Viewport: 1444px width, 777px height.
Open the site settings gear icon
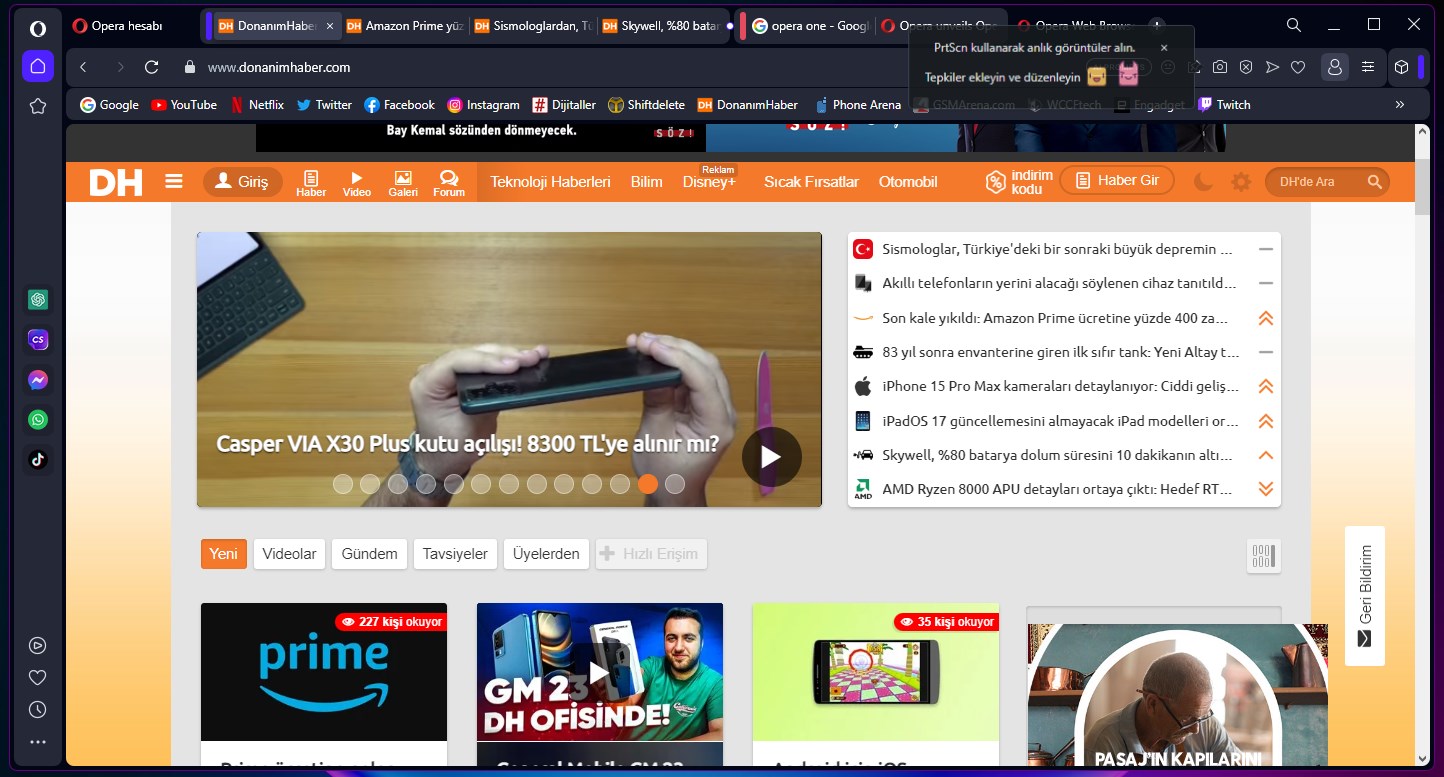pyautogui.click(x=1241, y=182)
